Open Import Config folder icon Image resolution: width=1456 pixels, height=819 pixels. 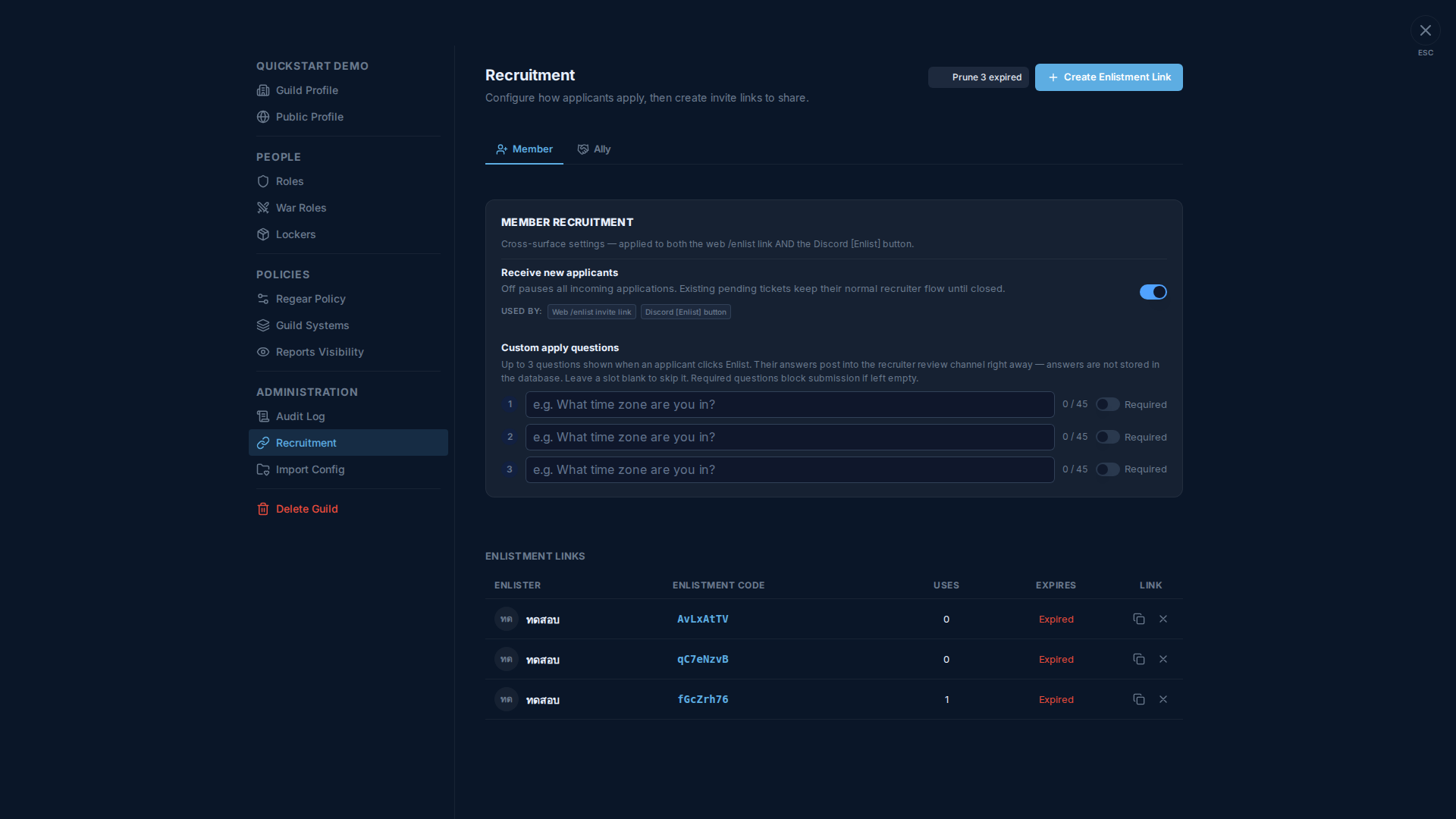pos(263,469)
